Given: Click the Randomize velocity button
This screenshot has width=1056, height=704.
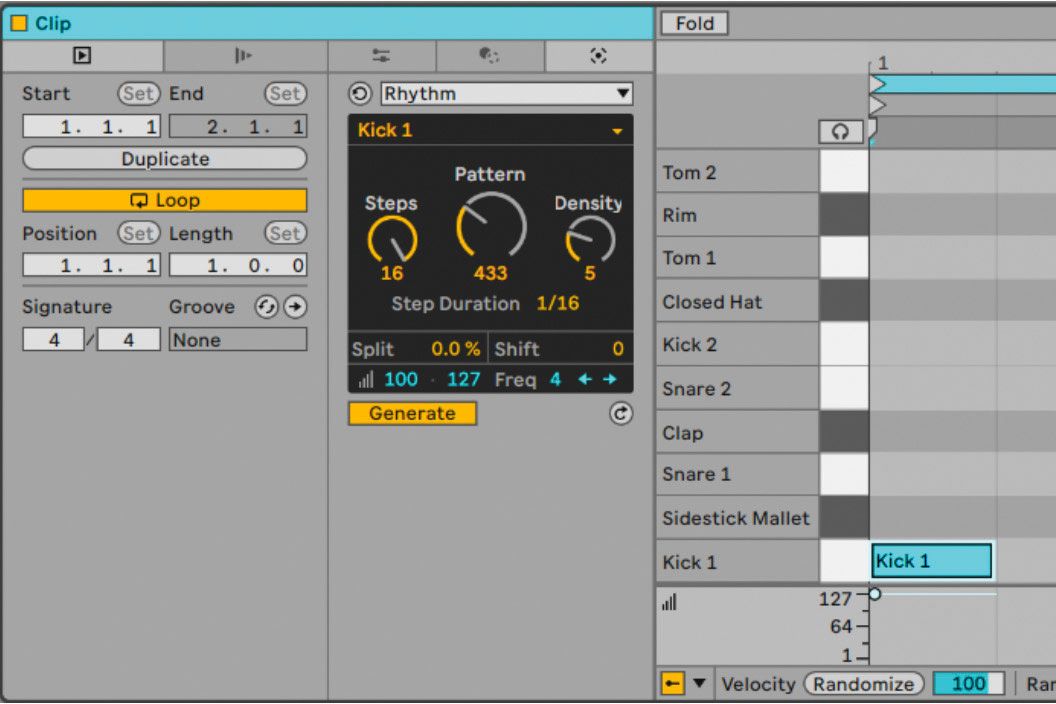Looking at the screenshot, I should coord(862,683).
